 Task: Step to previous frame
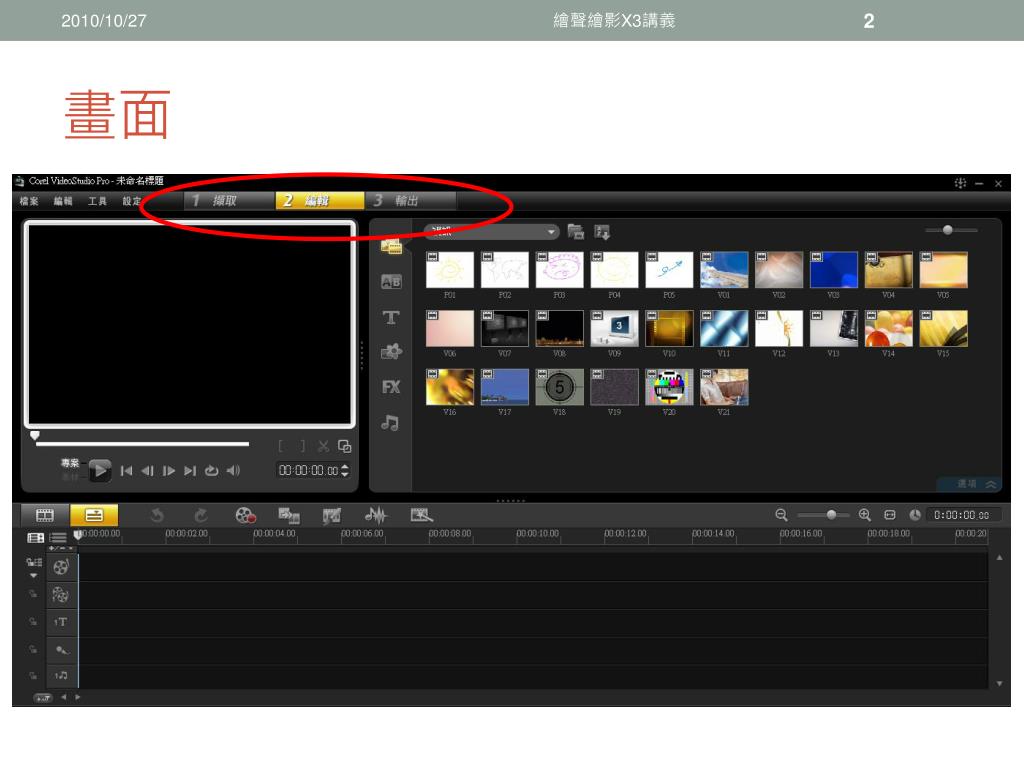click(148, 470)
